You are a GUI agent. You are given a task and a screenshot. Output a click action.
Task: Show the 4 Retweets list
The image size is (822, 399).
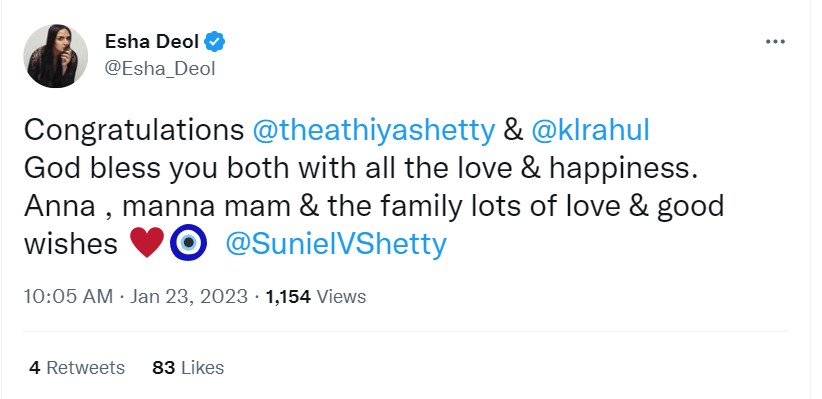point(77,368)
